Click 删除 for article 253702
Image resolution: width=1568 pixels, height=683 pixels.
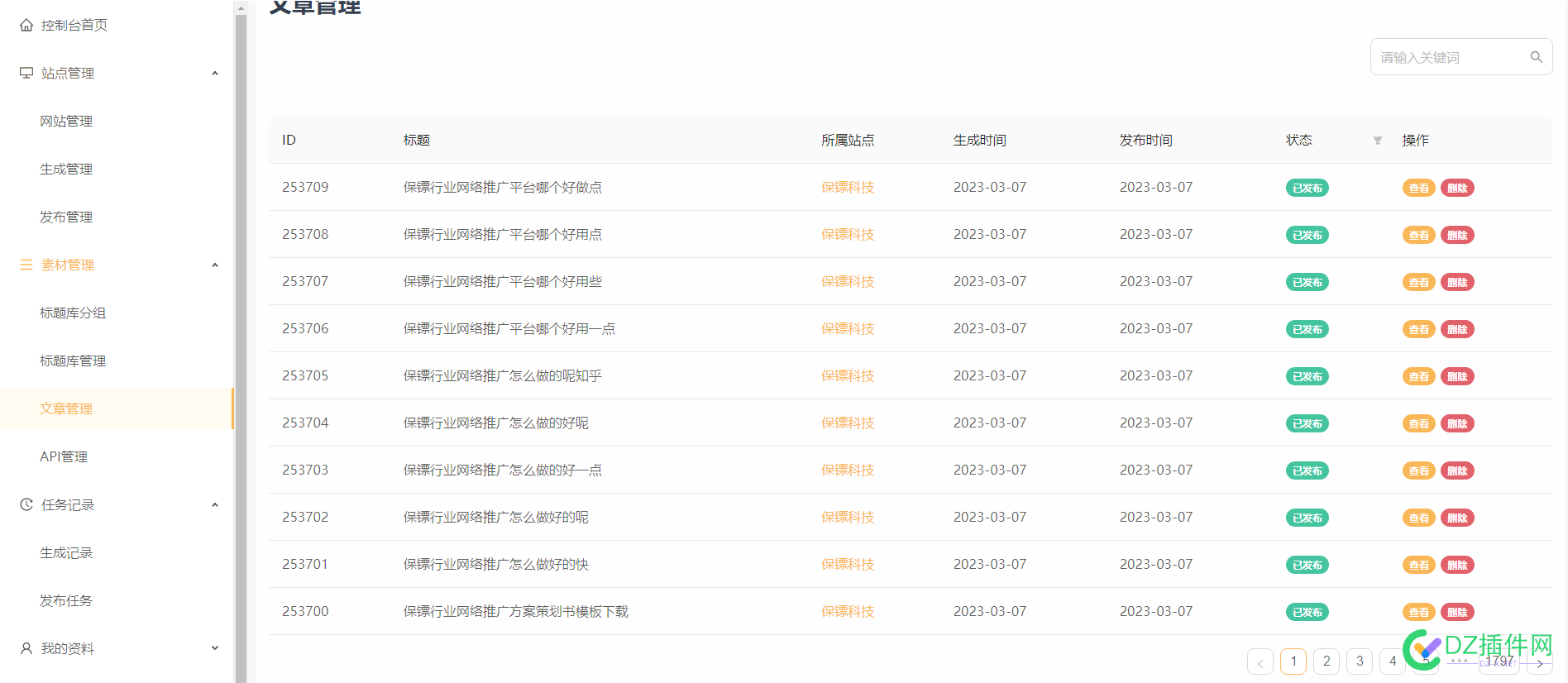(x=1457, y=518)
